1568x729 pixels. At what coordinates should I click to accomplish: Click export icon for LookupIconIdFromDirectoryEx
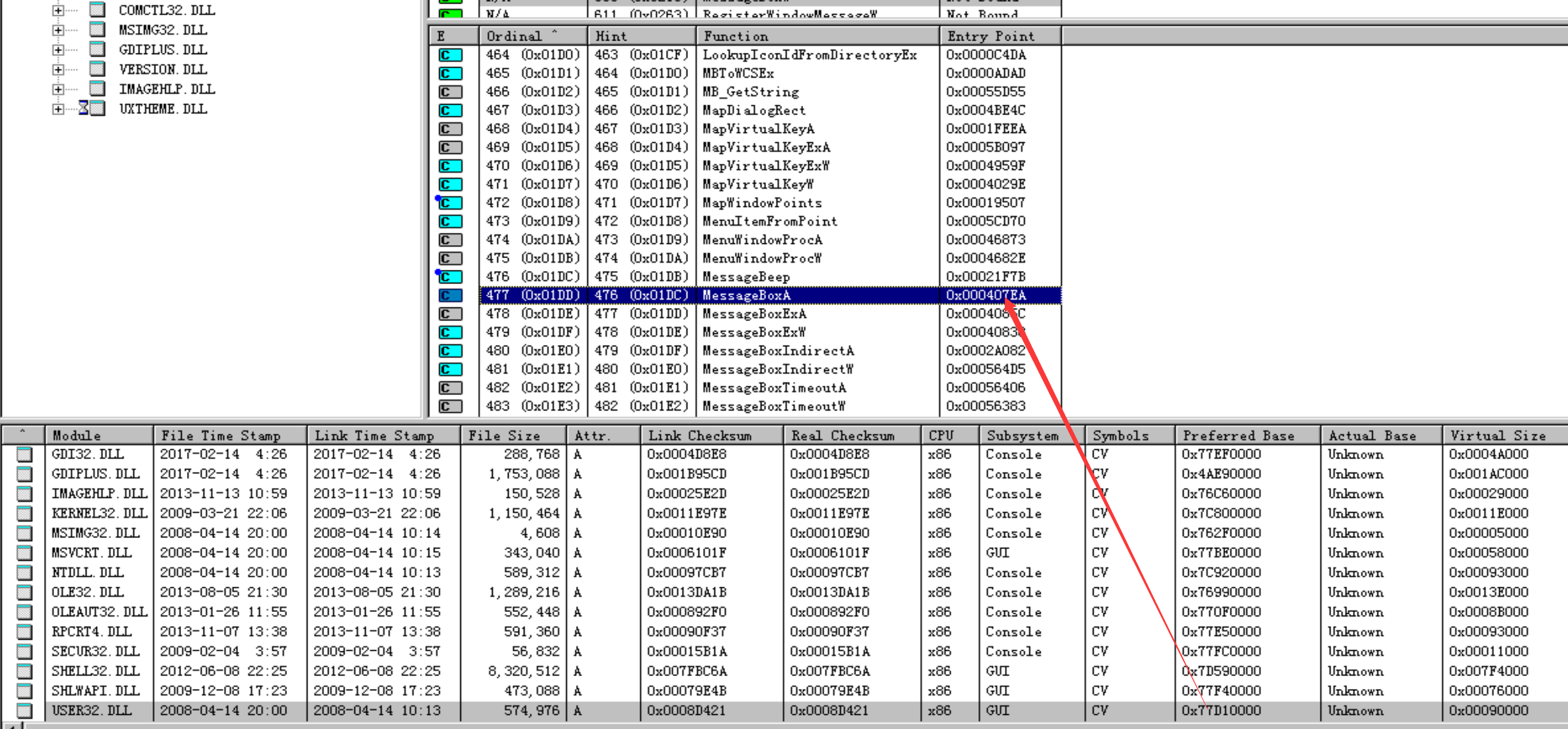click(x=450, y=55)
